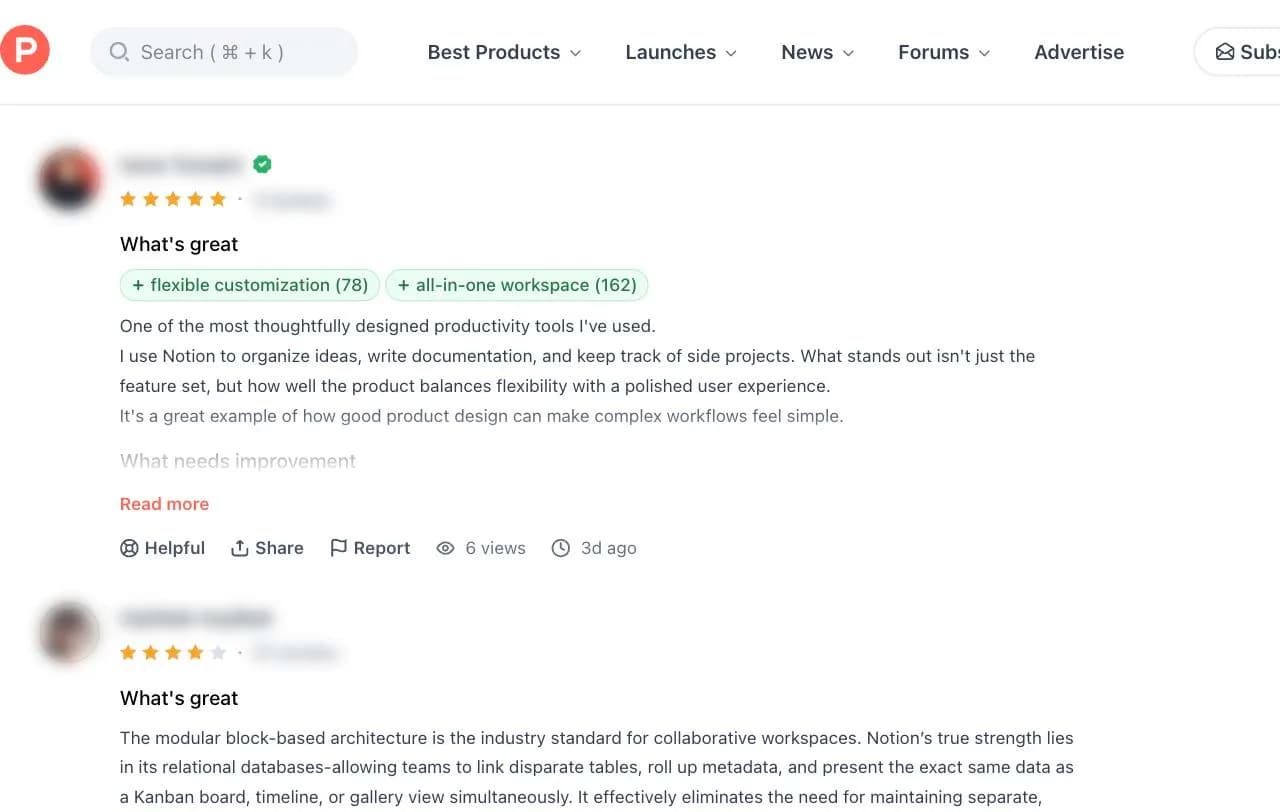Click the "6 views" count
The height and width of the screenshot is (812, 1280).
tap(495, 548)
